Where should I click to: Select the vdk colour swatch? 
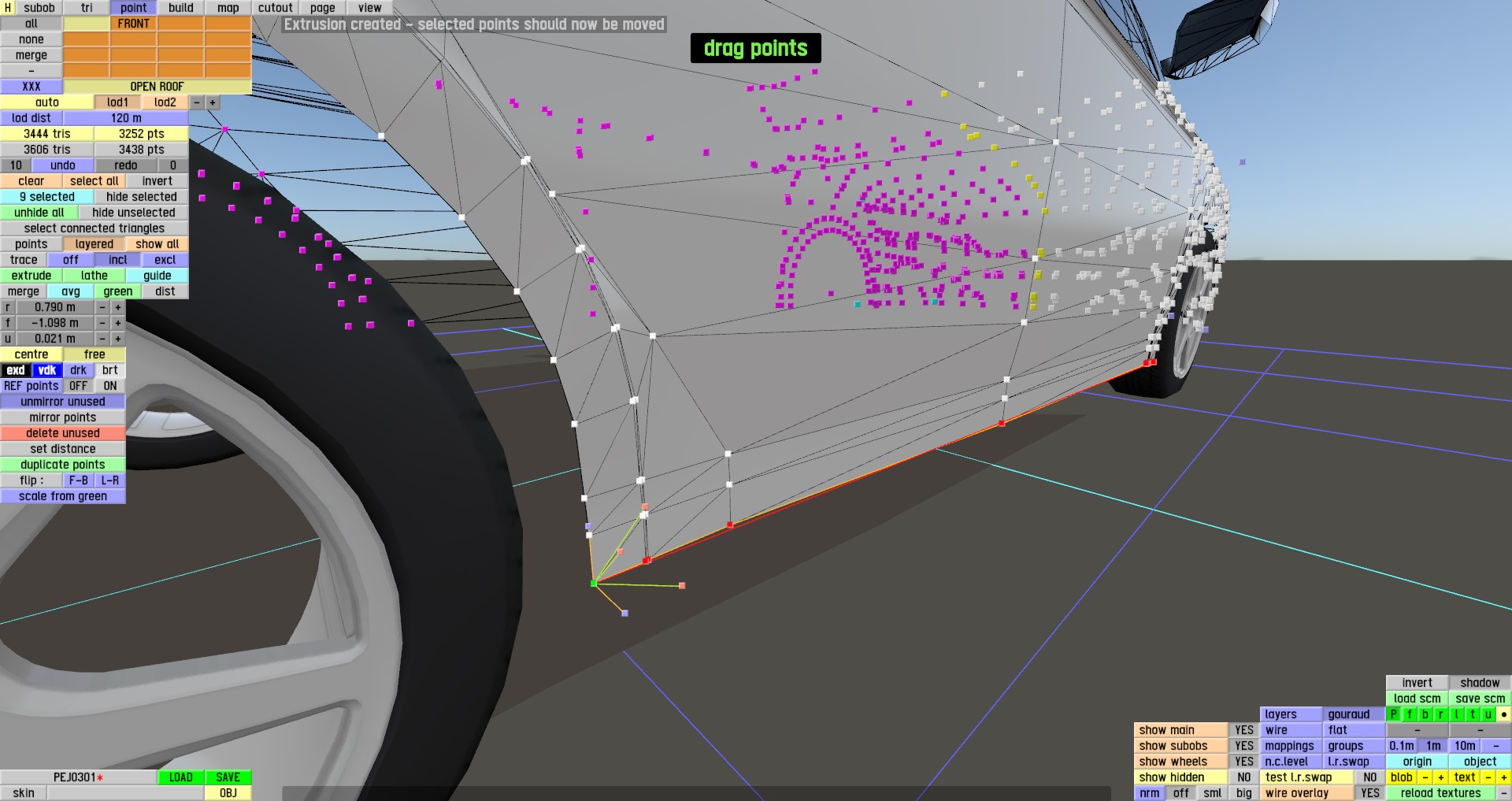click(47, 370)
